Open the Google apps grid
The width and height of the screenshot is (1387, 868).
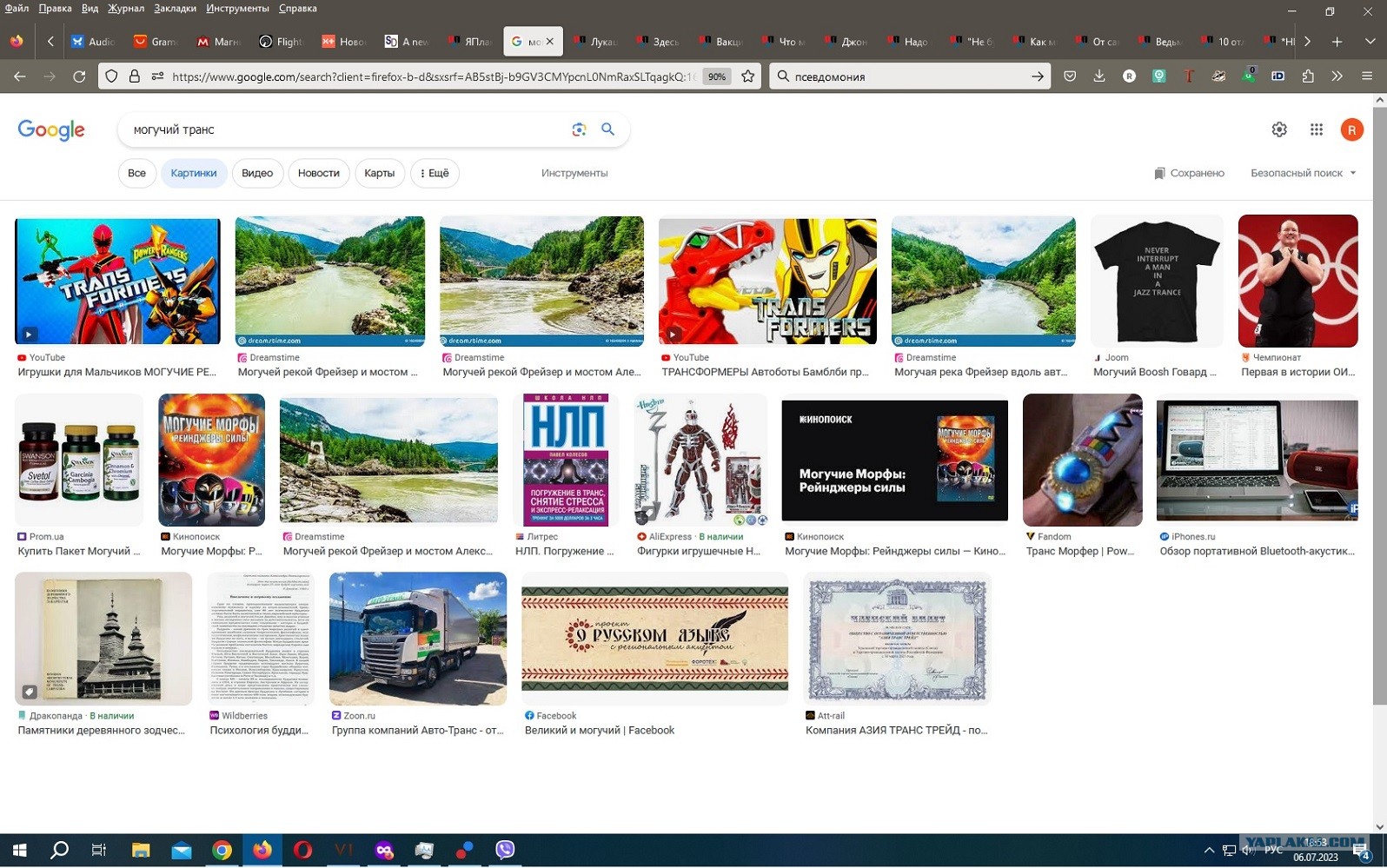pos(1317,129)
